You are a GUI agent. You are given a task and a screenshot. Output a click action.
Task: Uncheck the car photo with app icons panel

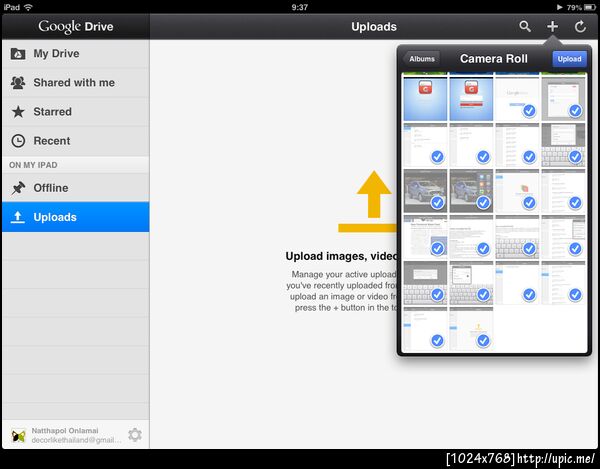point(471,191)
